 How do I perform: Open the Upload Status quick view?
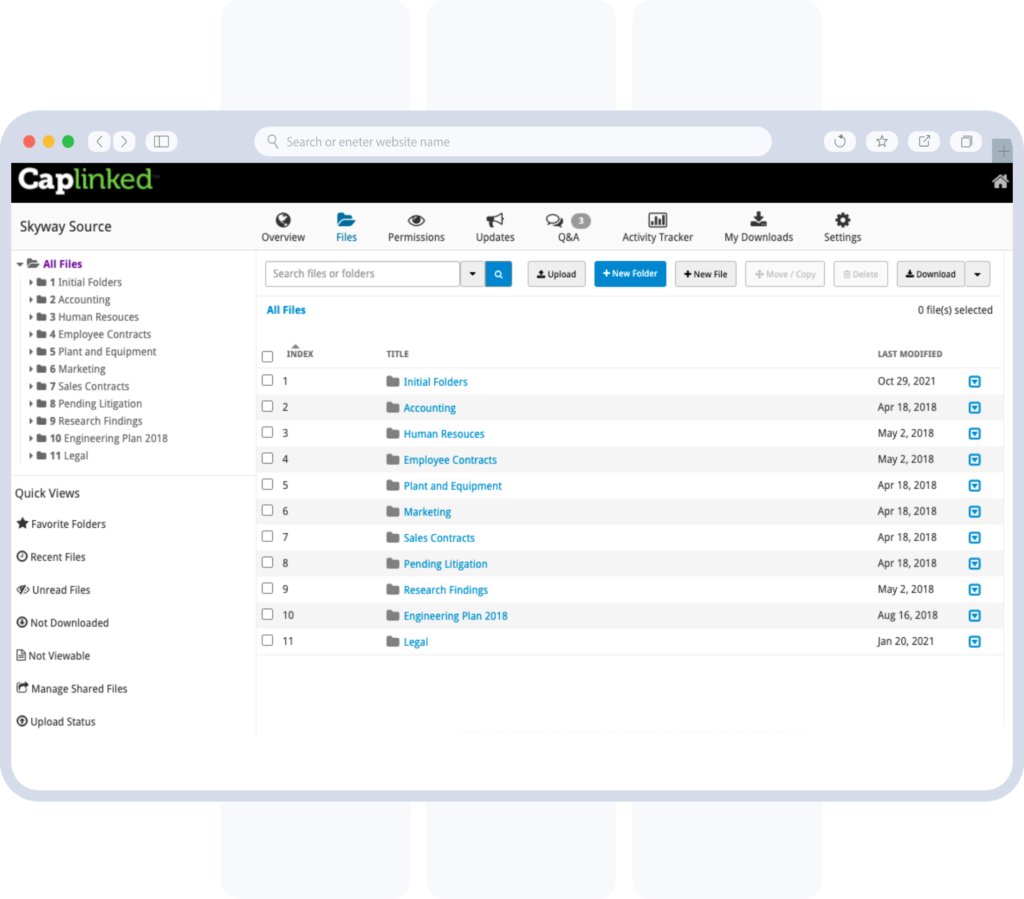(56, 721)
